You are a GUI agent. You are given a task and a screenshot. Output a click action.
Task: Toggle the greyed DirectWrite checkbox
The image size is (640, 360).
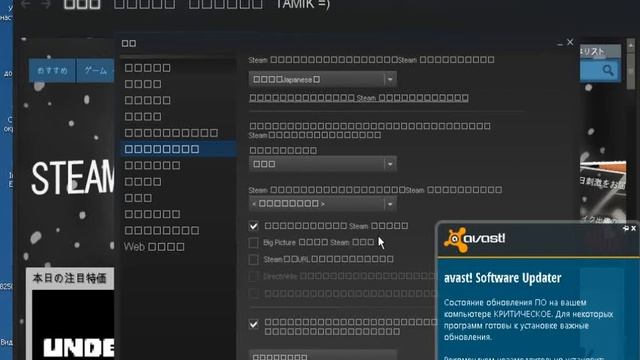(253, 276)
